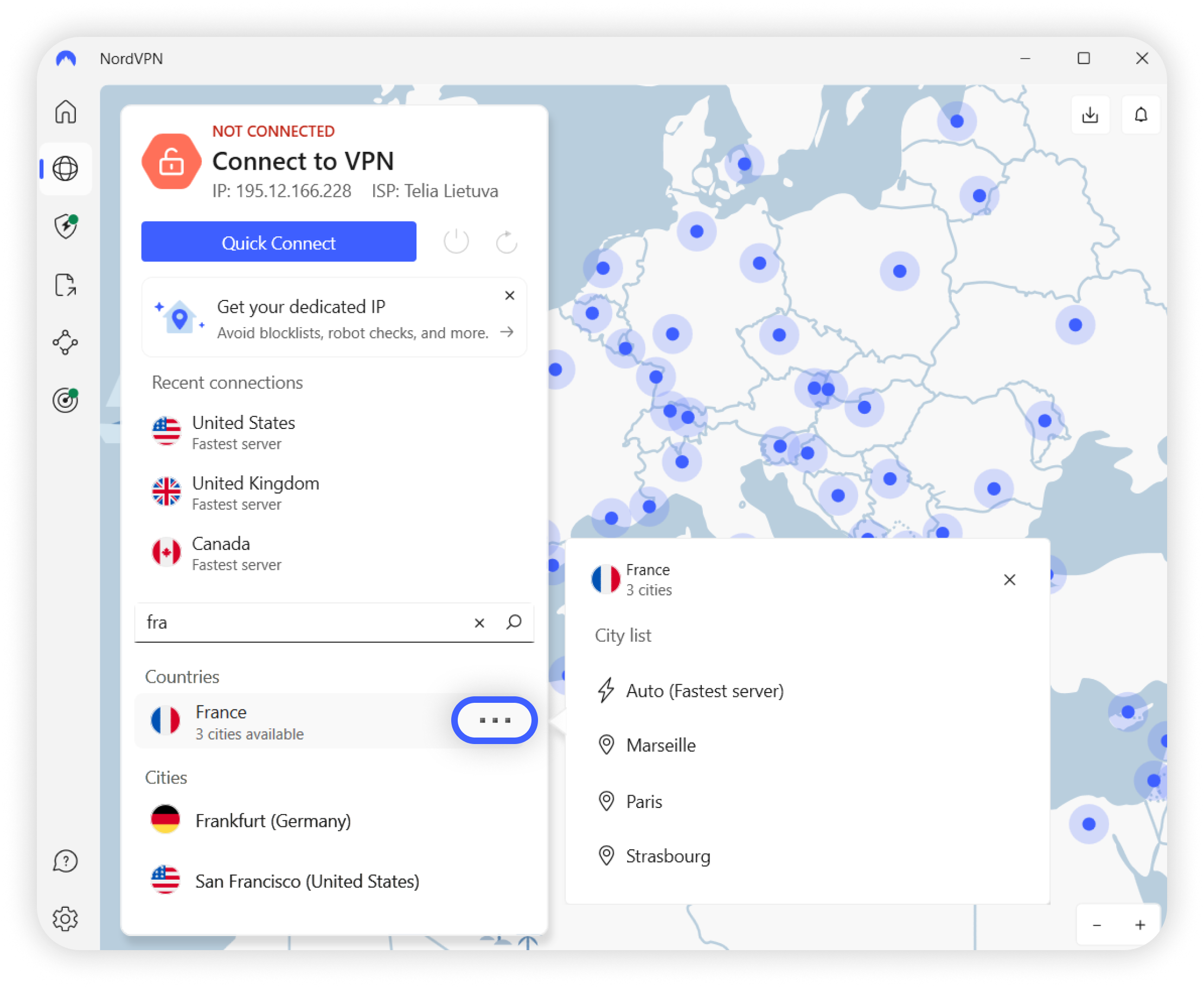
Task: Choose Frankfurt (Germany) from Cities results
Action: [x=273, y=821]
